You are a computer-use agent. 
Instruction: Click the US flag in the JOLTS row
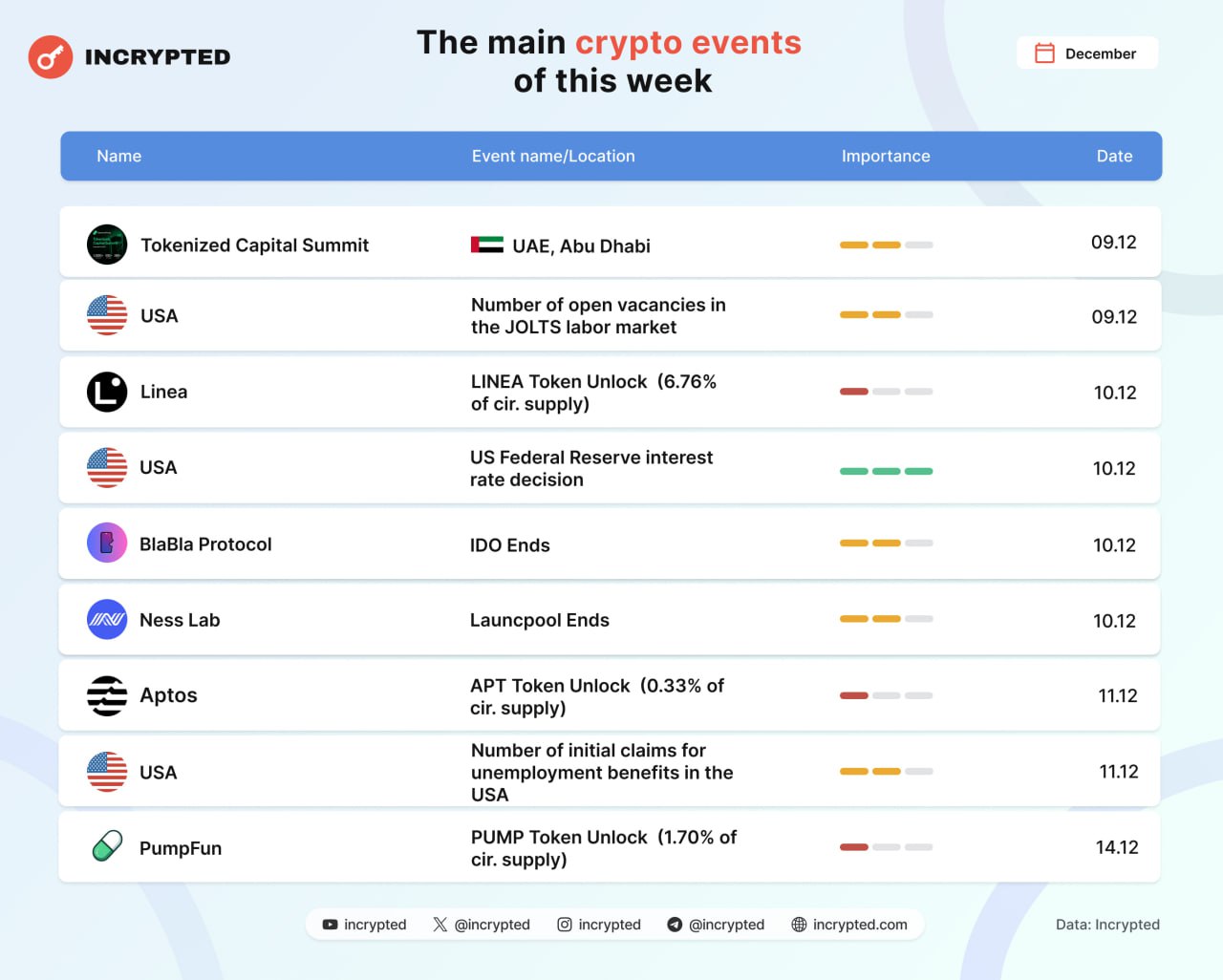pyautogui.click(x=107, y=315)
